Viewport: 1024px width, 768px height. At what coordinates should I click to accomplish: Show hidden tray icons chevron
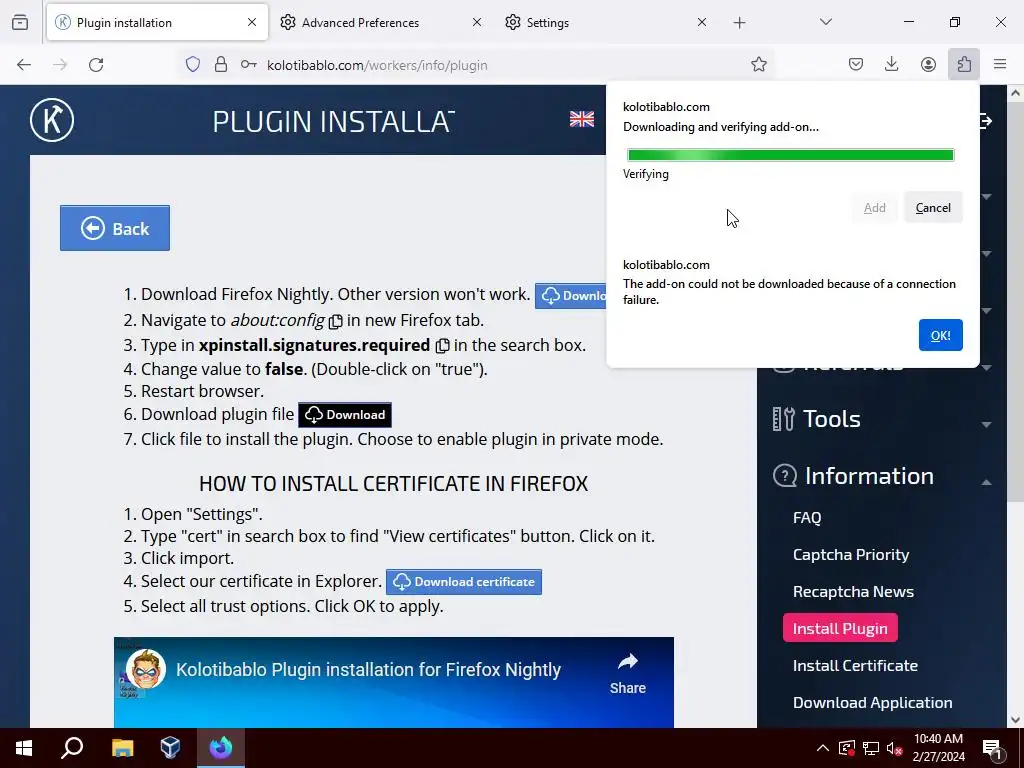823,748
